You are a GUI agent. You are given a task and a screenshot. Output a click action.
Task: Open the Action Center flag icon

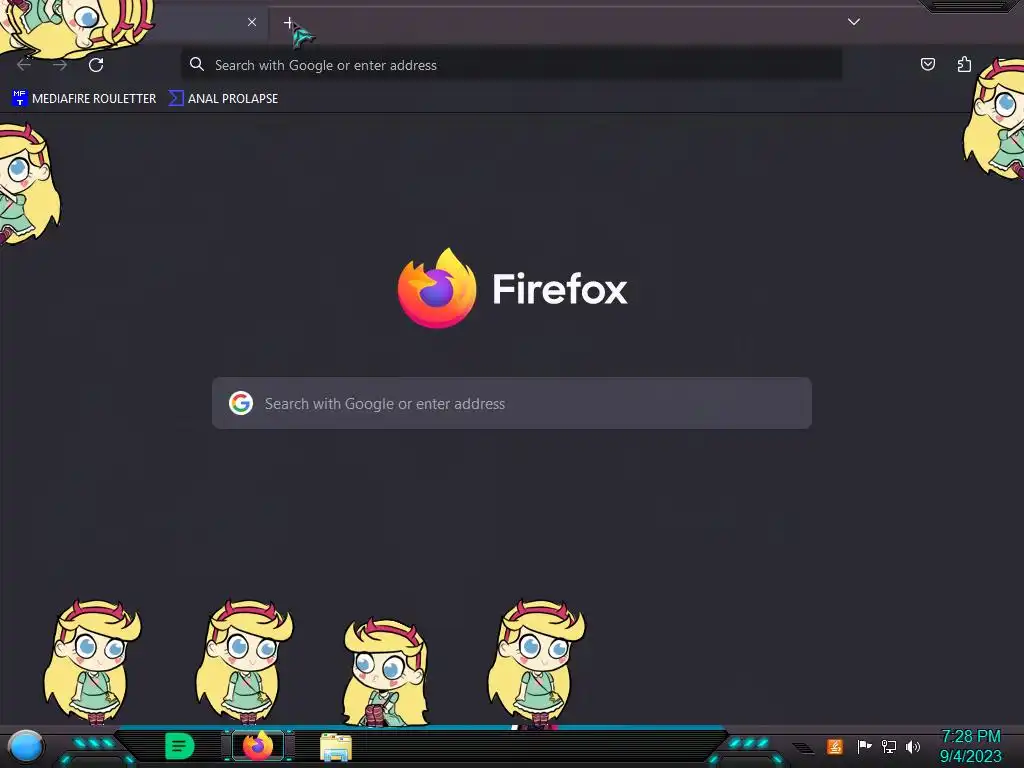point(864,746)
